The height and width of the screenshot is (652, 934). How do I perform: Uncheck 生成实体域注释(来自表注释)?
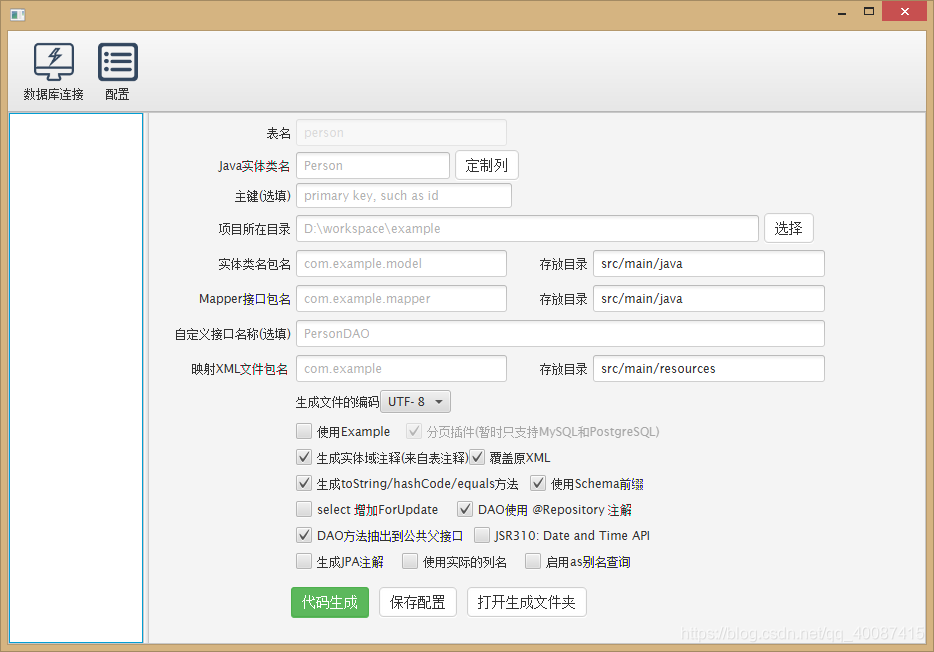click(x=304, y=457)
